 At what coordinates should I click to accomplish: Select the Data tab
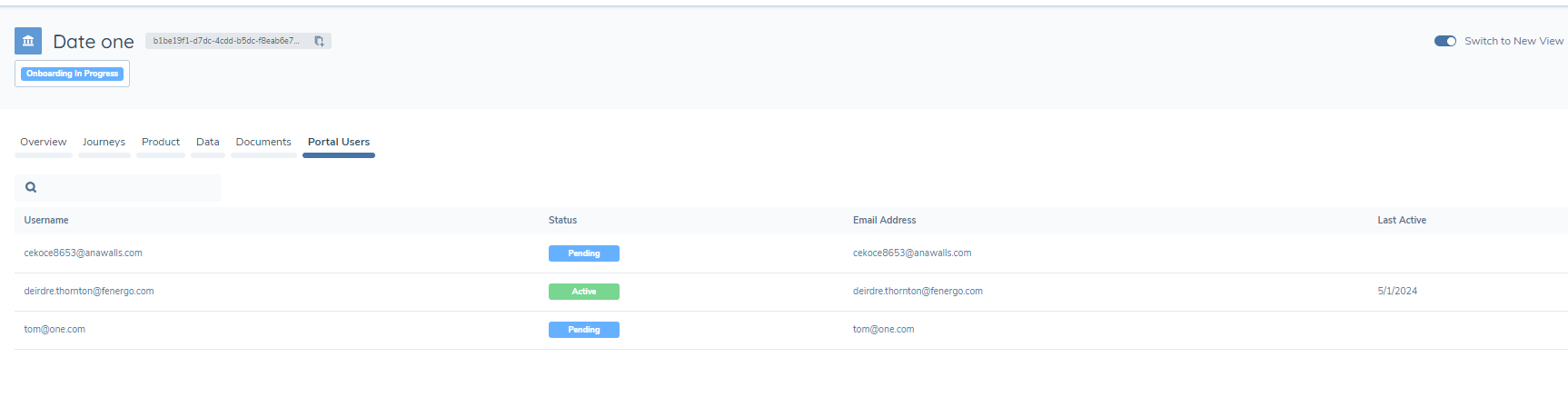pyautogui.click(x=208, y=142)
